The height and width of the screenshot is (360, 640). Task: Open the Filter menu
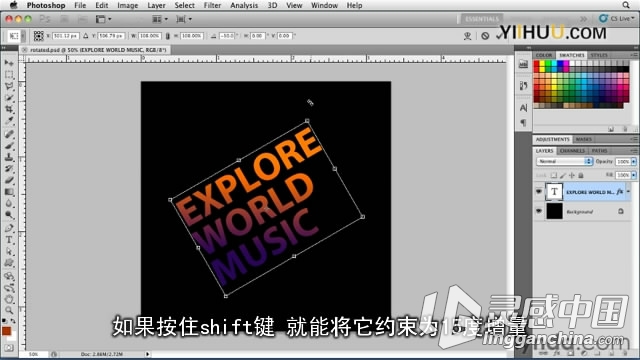(x=212, y=5)
